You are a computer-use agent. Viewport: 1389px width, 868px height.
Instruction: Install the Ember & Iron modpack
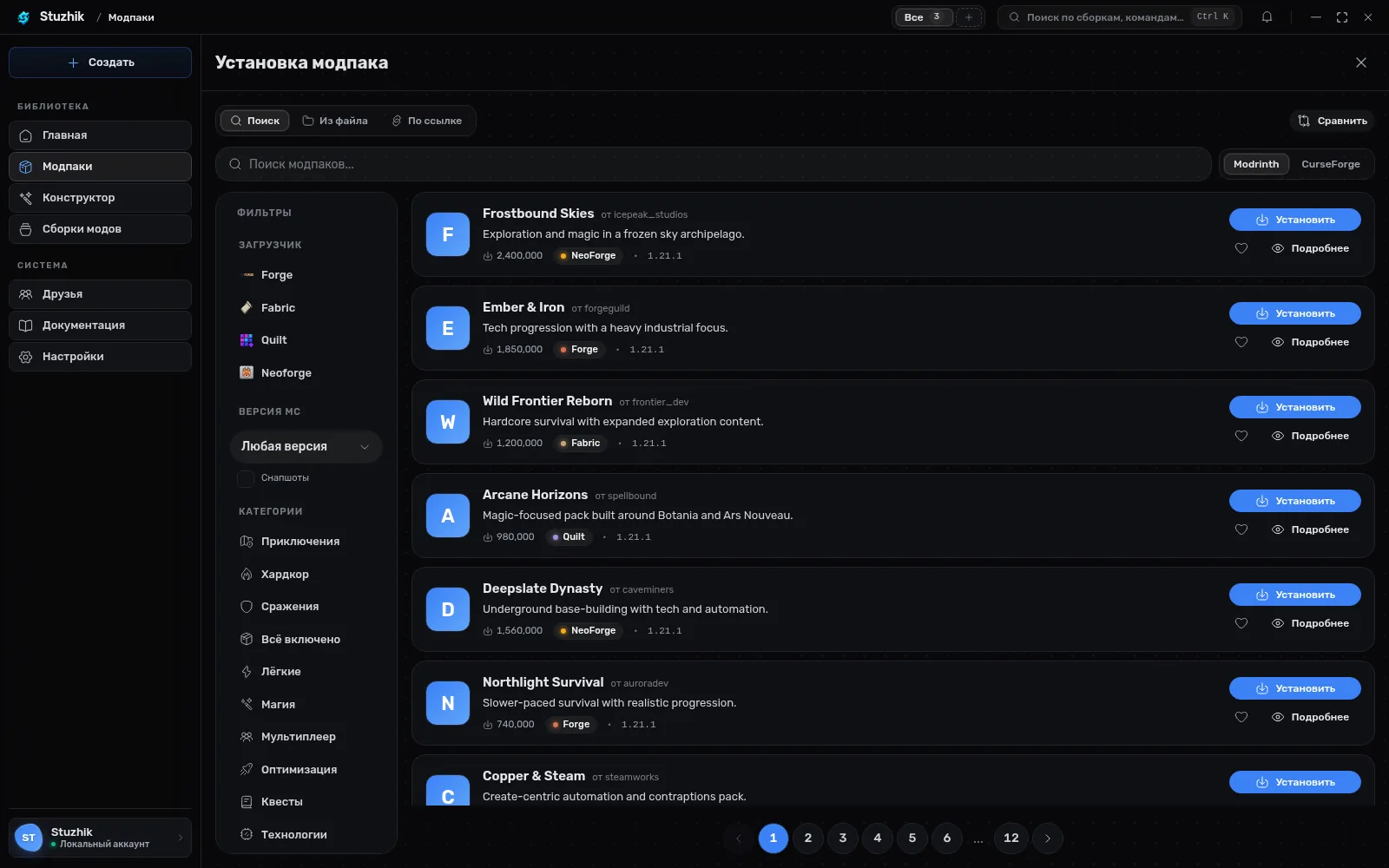[x=1294, y=313]
